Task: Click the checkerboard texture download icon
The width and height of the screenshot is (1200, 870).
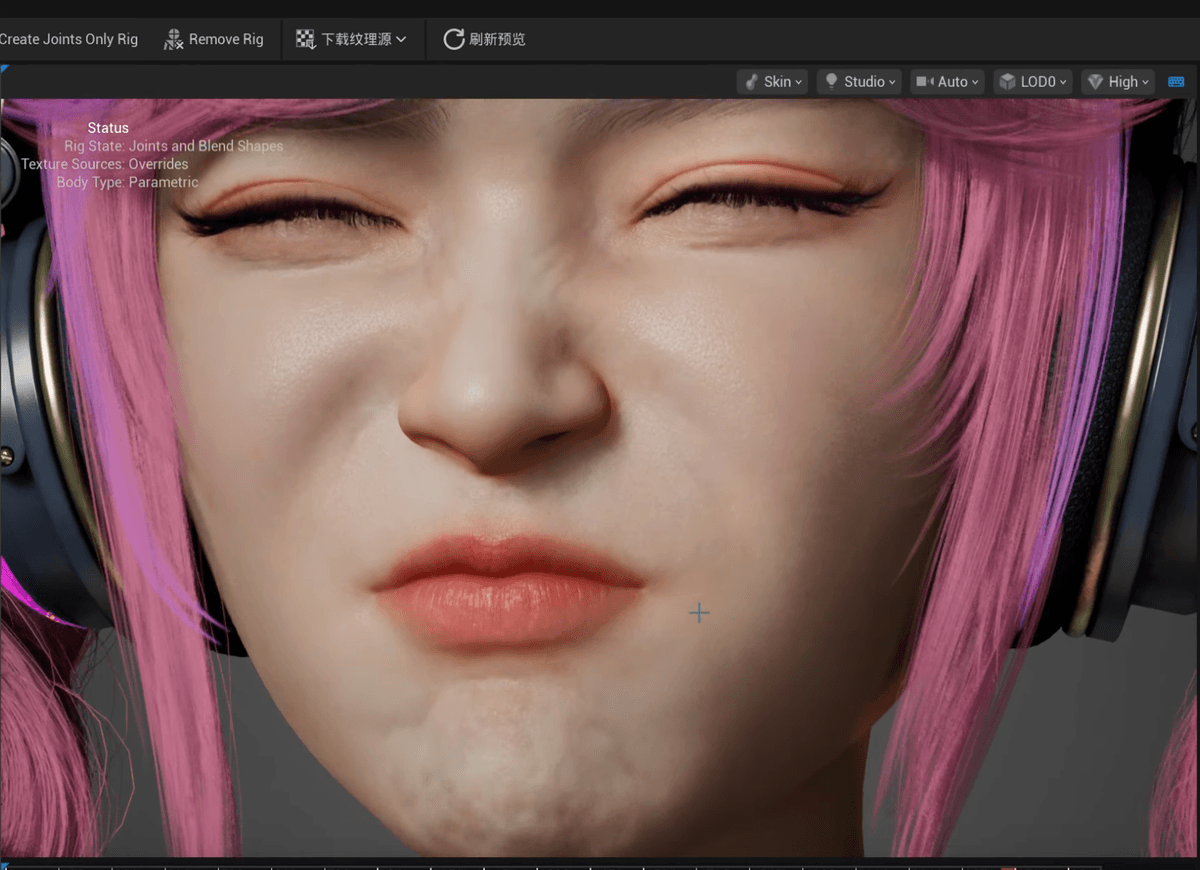Action: pyautogui.click(x=305, y=39)
